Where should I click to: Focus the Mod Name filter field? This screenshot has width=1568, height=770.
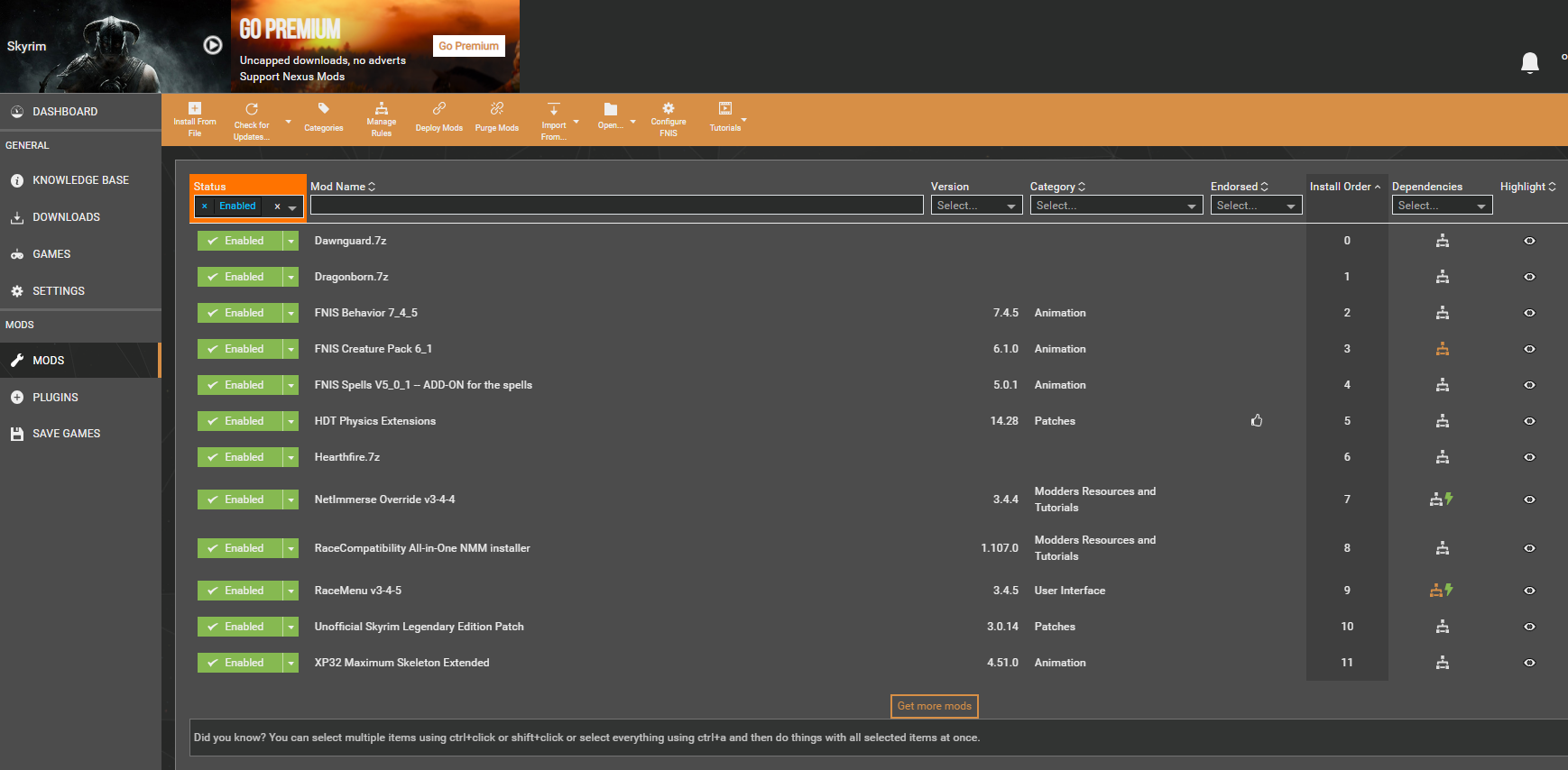[616, 206]
